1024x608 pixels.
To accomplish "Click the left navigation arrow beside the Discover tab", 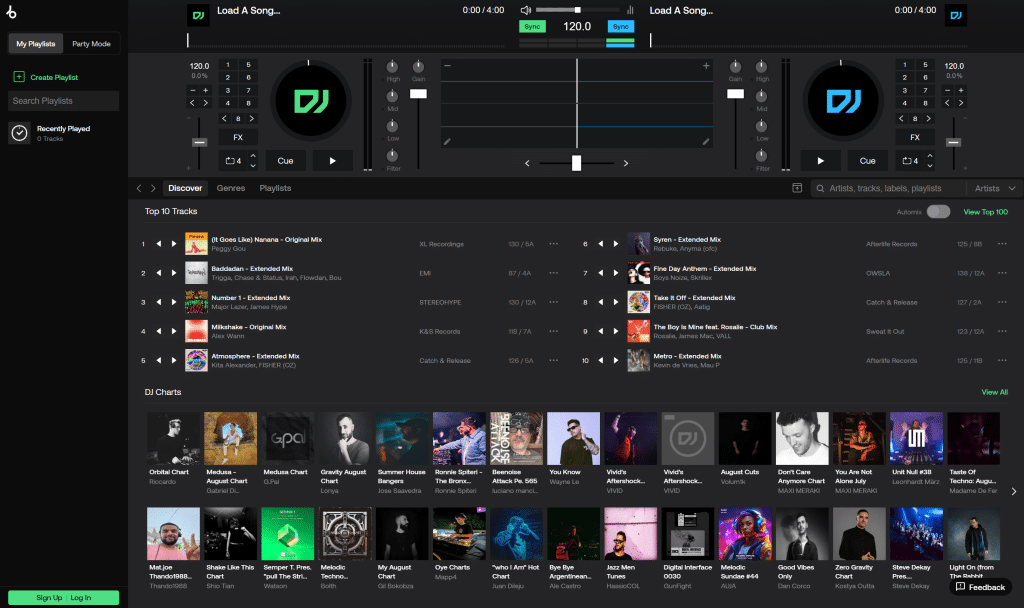I will (x=138, y=187).
